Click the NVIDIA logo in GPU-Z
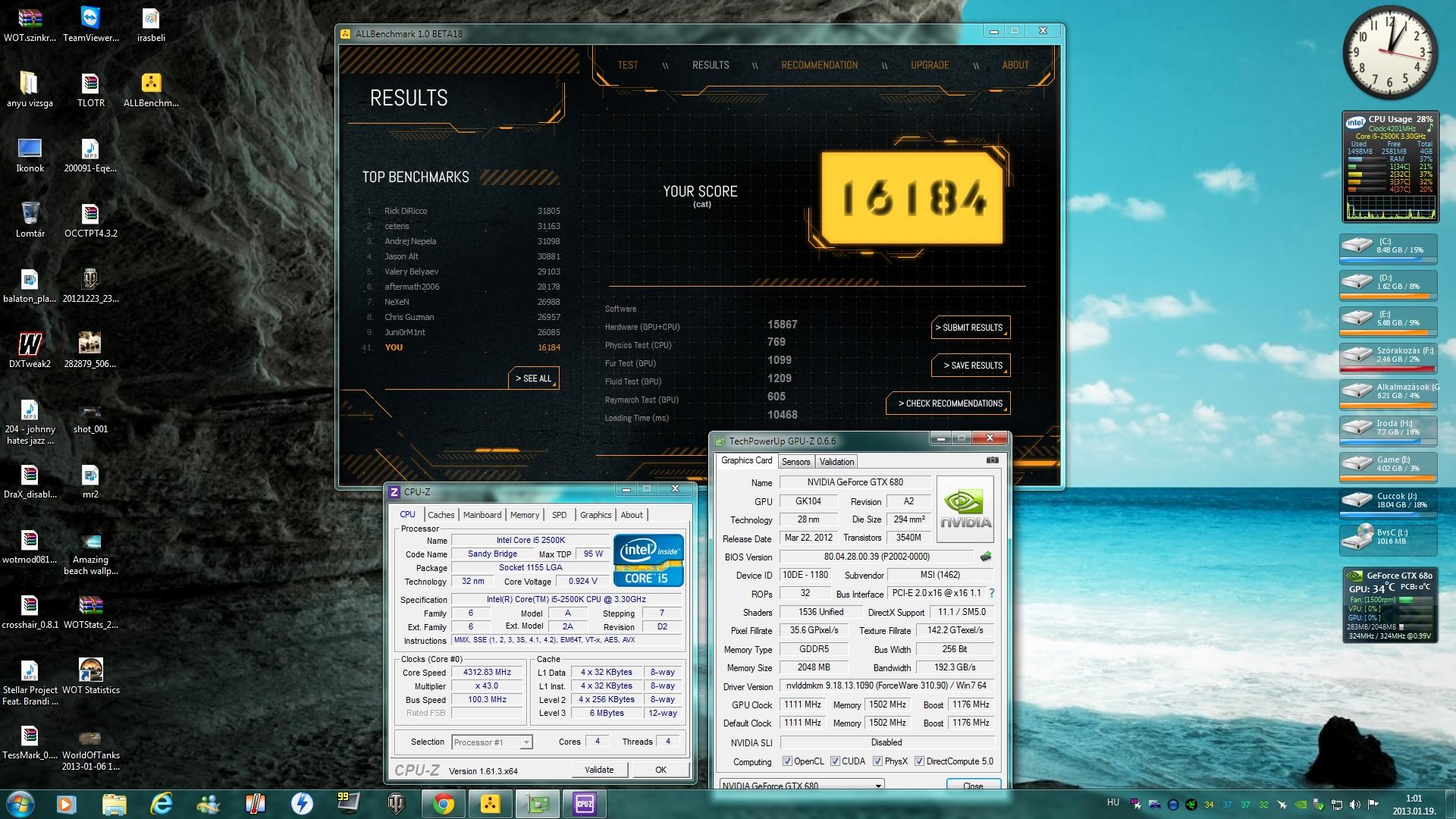 pos(965,509)
